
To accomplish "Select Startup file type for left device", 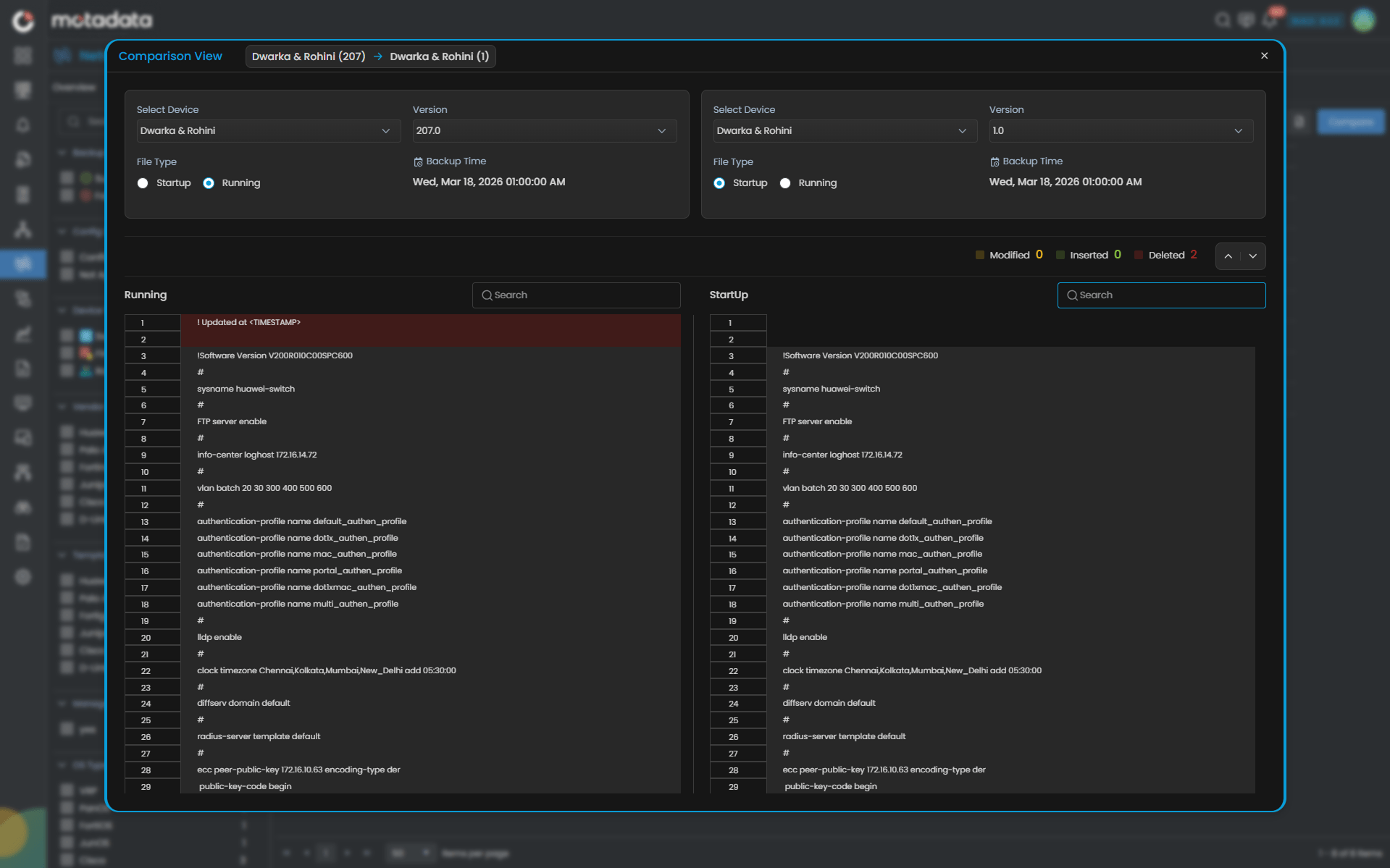I will coord(143,183).
